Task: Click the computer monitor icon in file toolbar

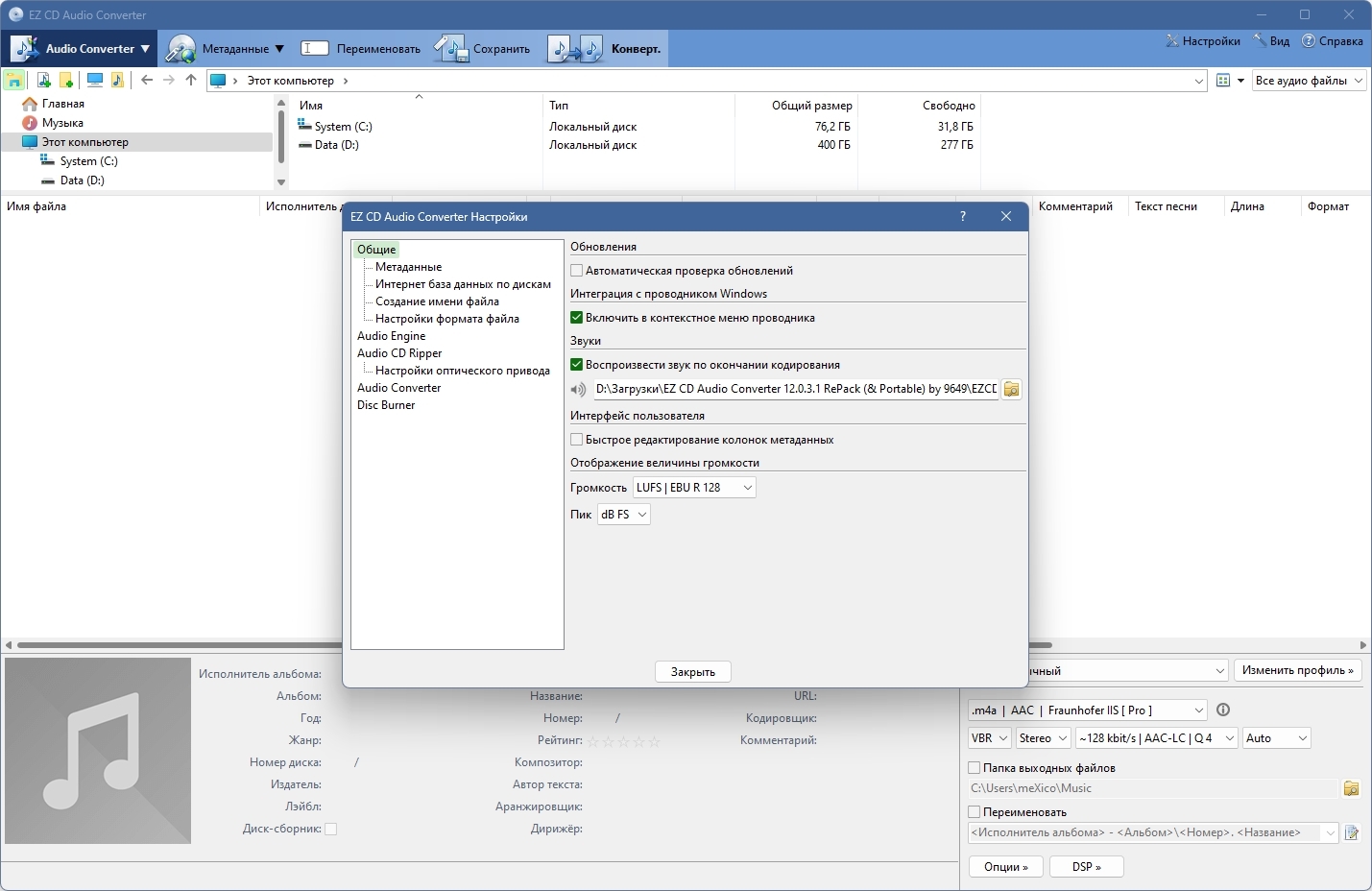Action: point(94,81)
